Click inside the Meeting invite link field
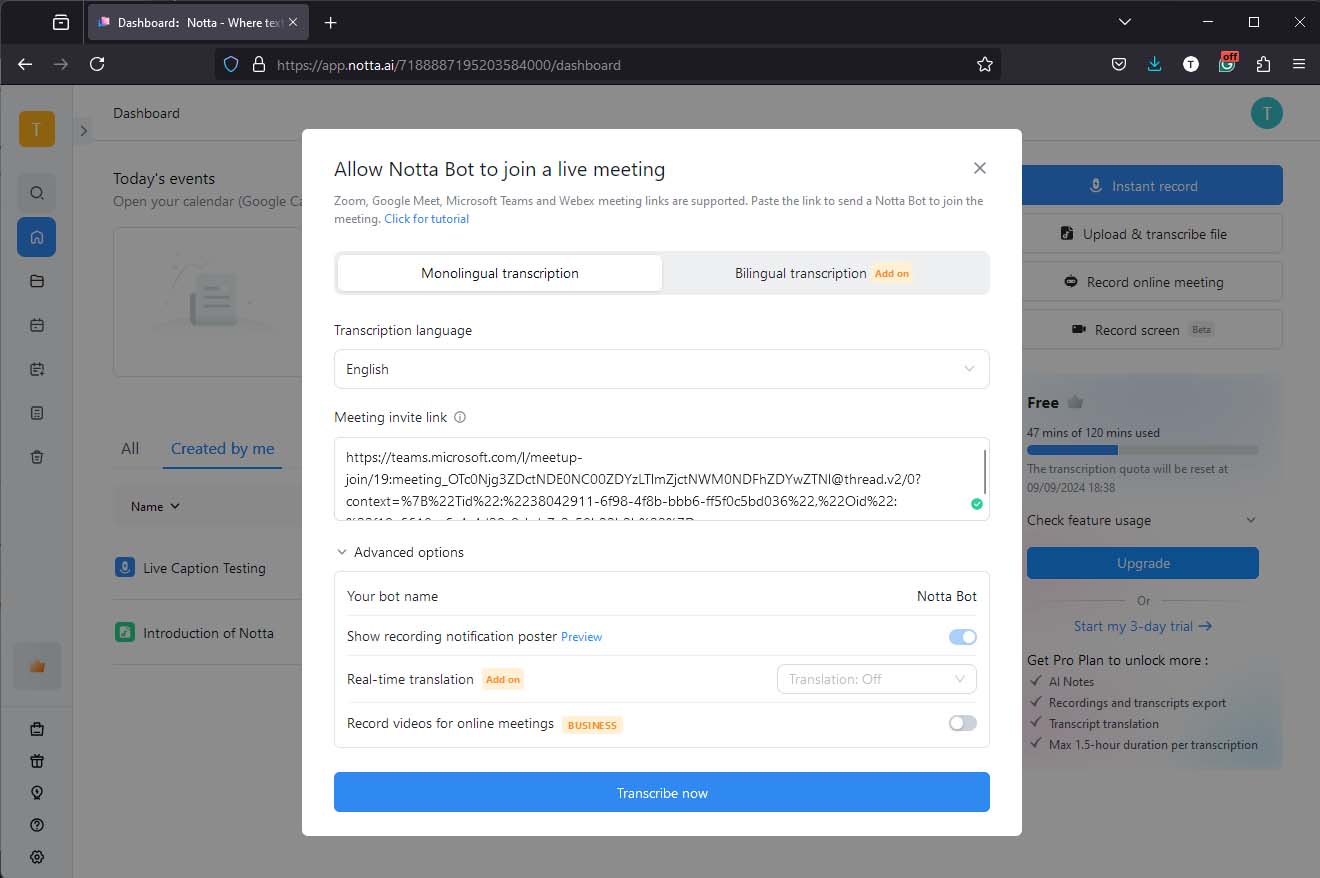This screenshot has height=878, width=1320. [660, 479]
